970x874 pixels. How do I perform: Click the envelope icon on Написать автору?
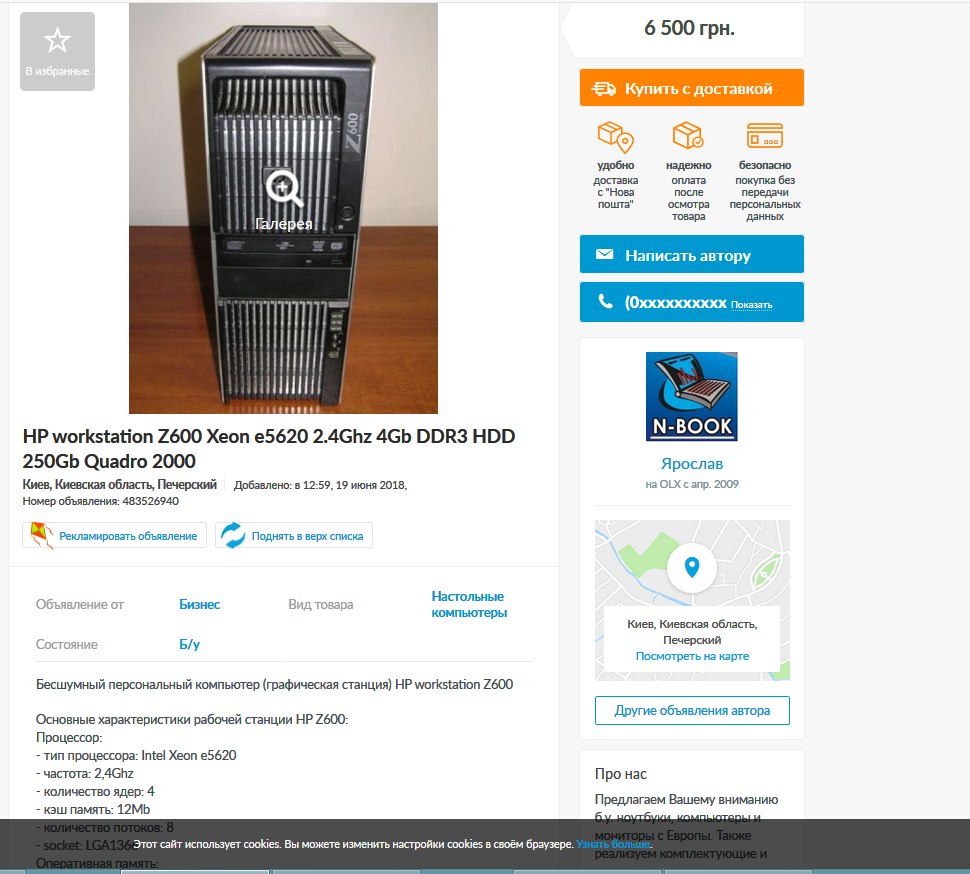(604, 254)
